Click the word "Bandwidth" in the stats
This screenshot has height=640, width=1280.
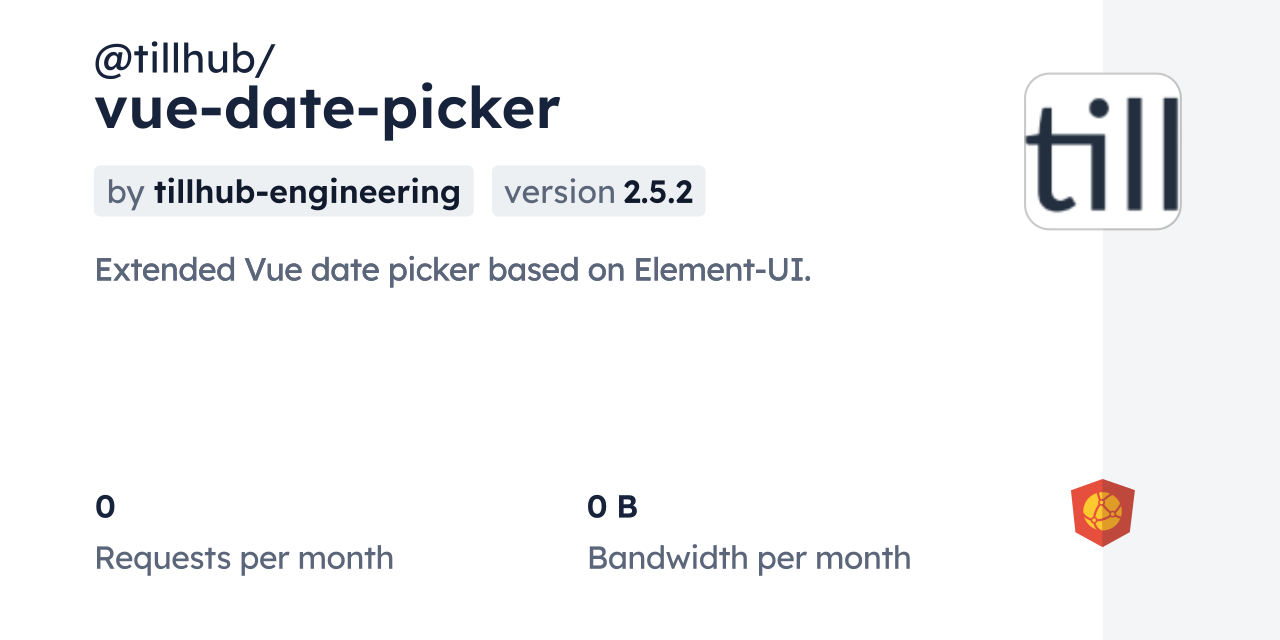click(x=667, y=557)
